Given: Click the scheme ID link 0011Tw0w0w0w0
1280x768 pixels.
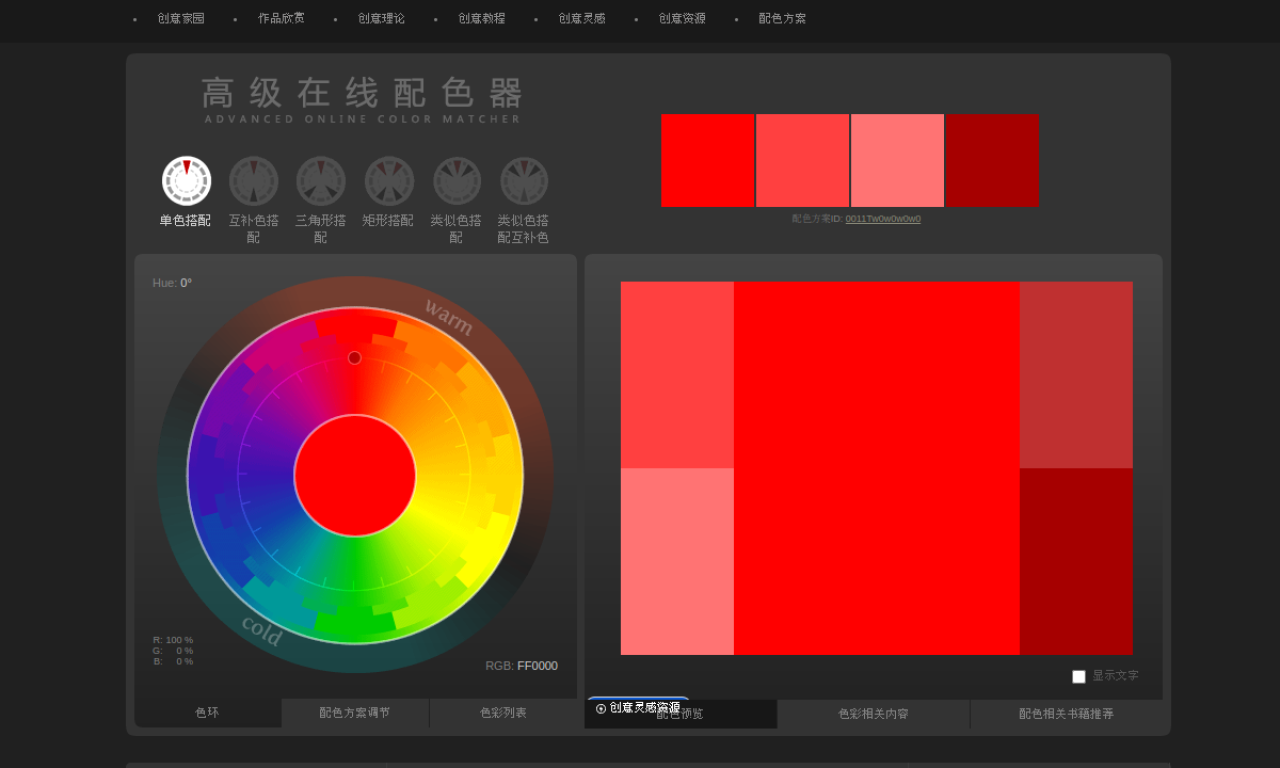Looking at the screenshot, I should (883, 219).
